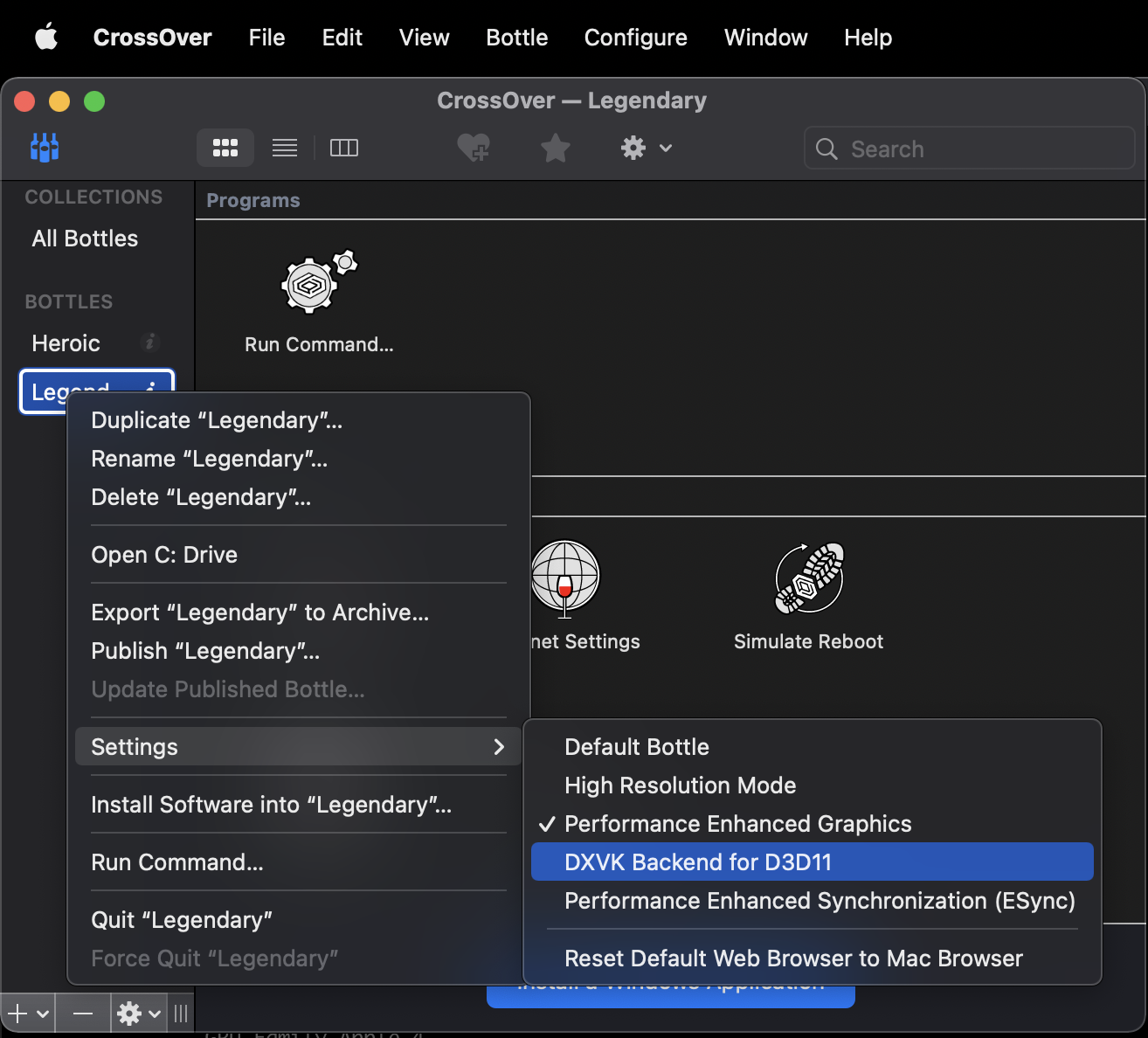Focus the Search field
The image size is (1148, 1038).
[x=970, y=149]
